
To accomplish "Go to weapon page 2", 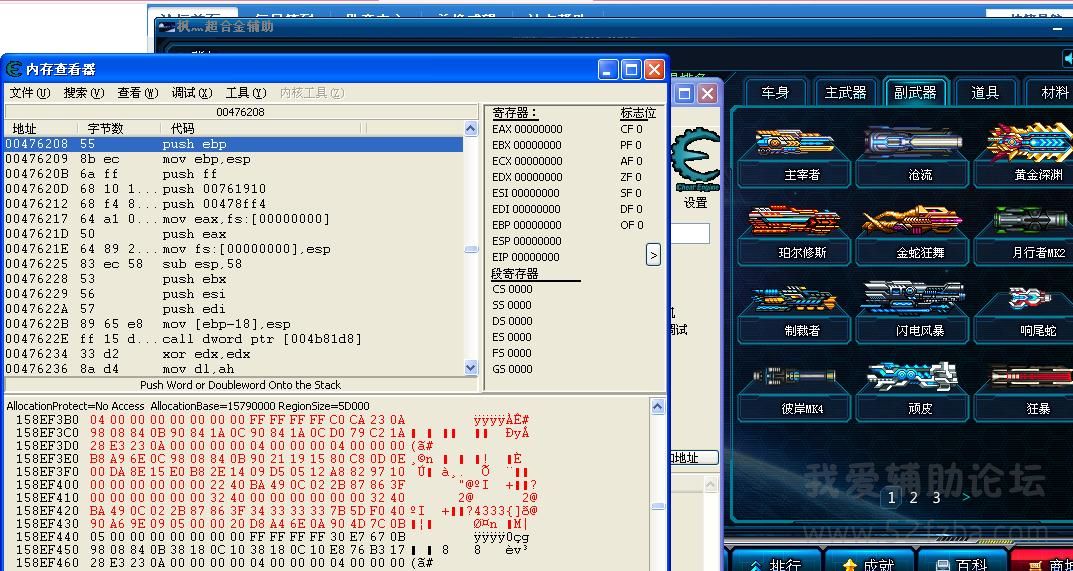I will click(914, 497).
